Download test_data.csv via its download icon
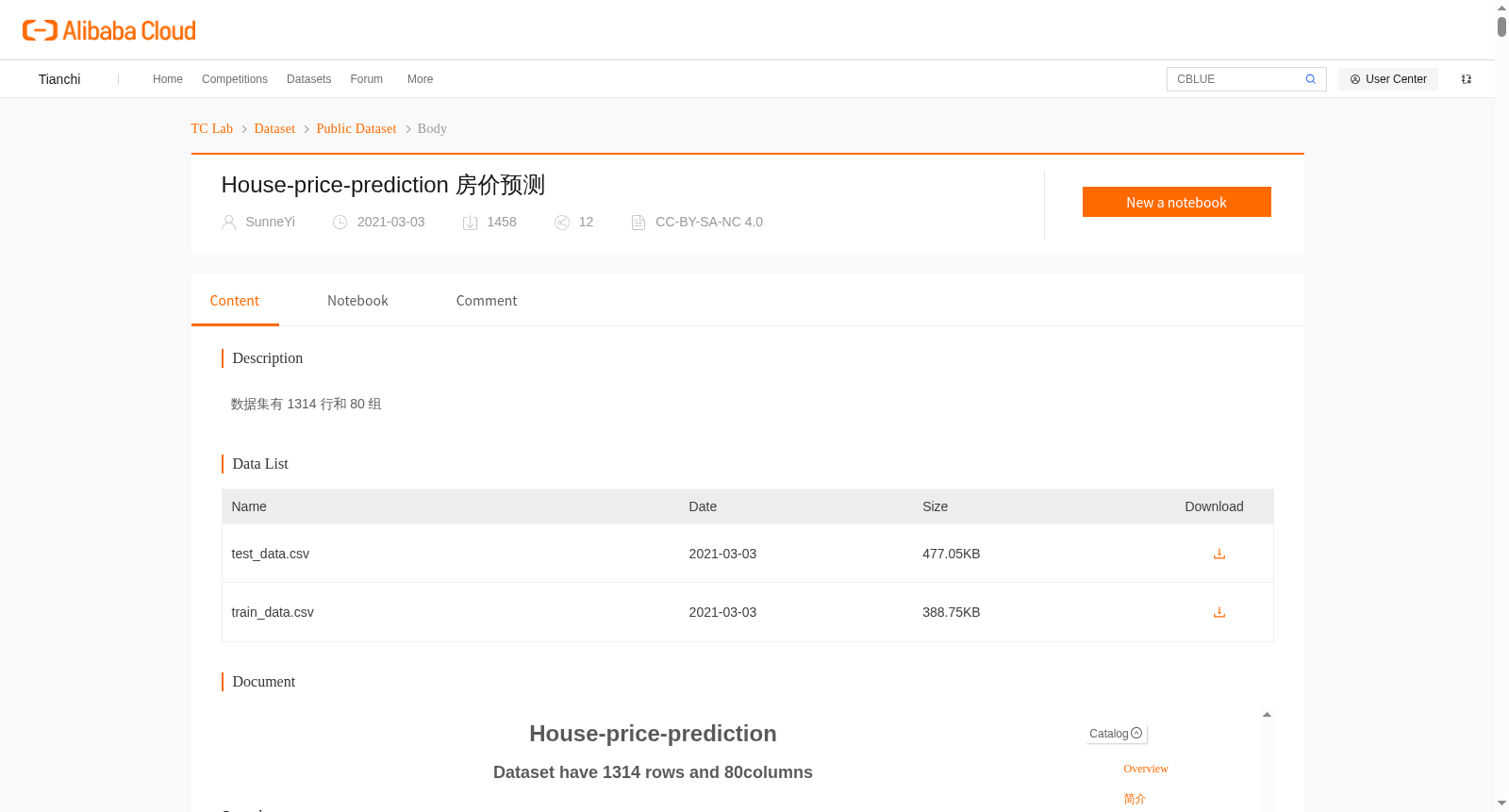Viewport: 1509px width, 812px height. [1219, 554]
